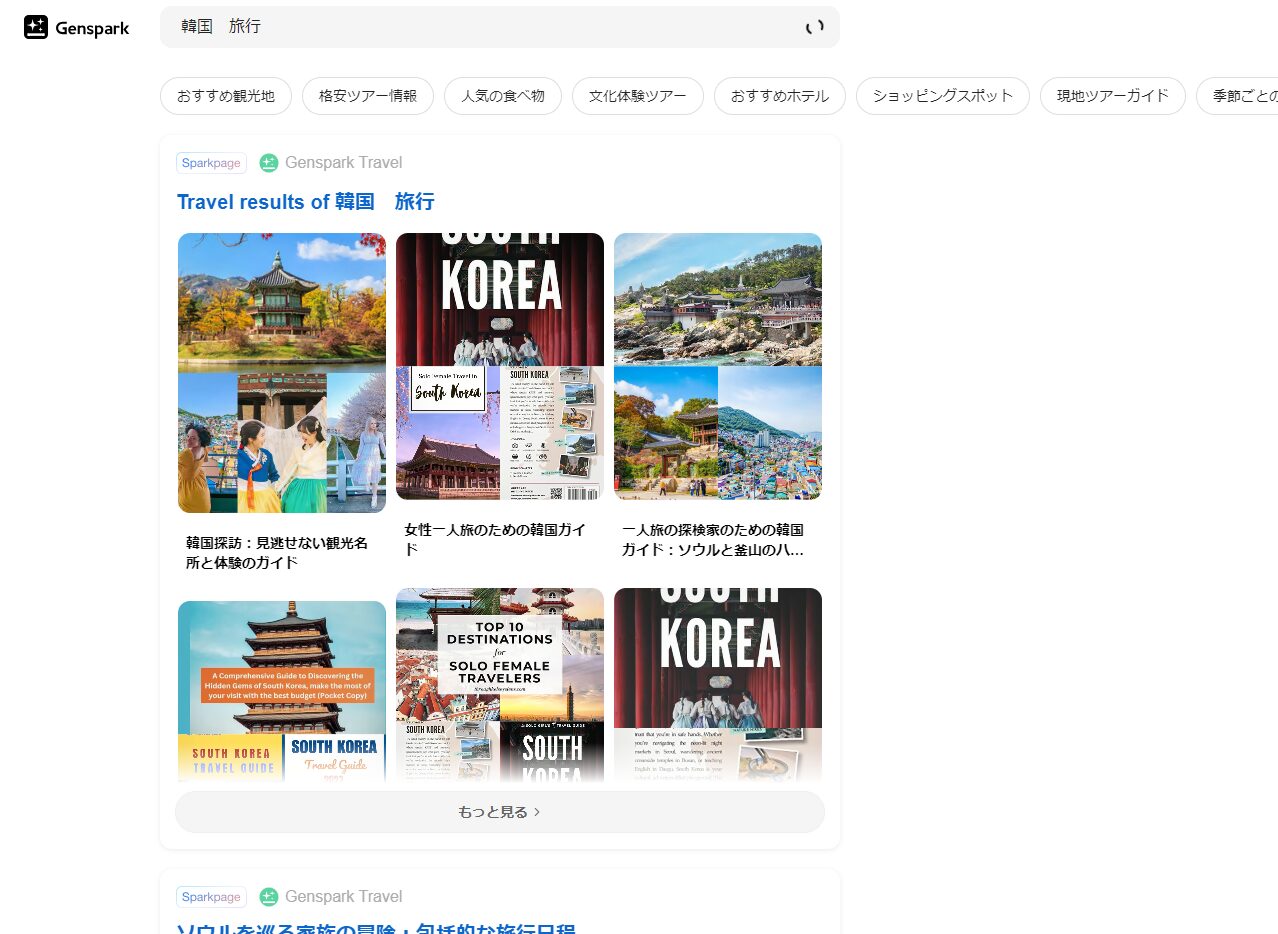Click the search field containing 韓国 旅行
Image resolution: width=1278 pixels, height=934 pixels.
[x=480, y=27]
